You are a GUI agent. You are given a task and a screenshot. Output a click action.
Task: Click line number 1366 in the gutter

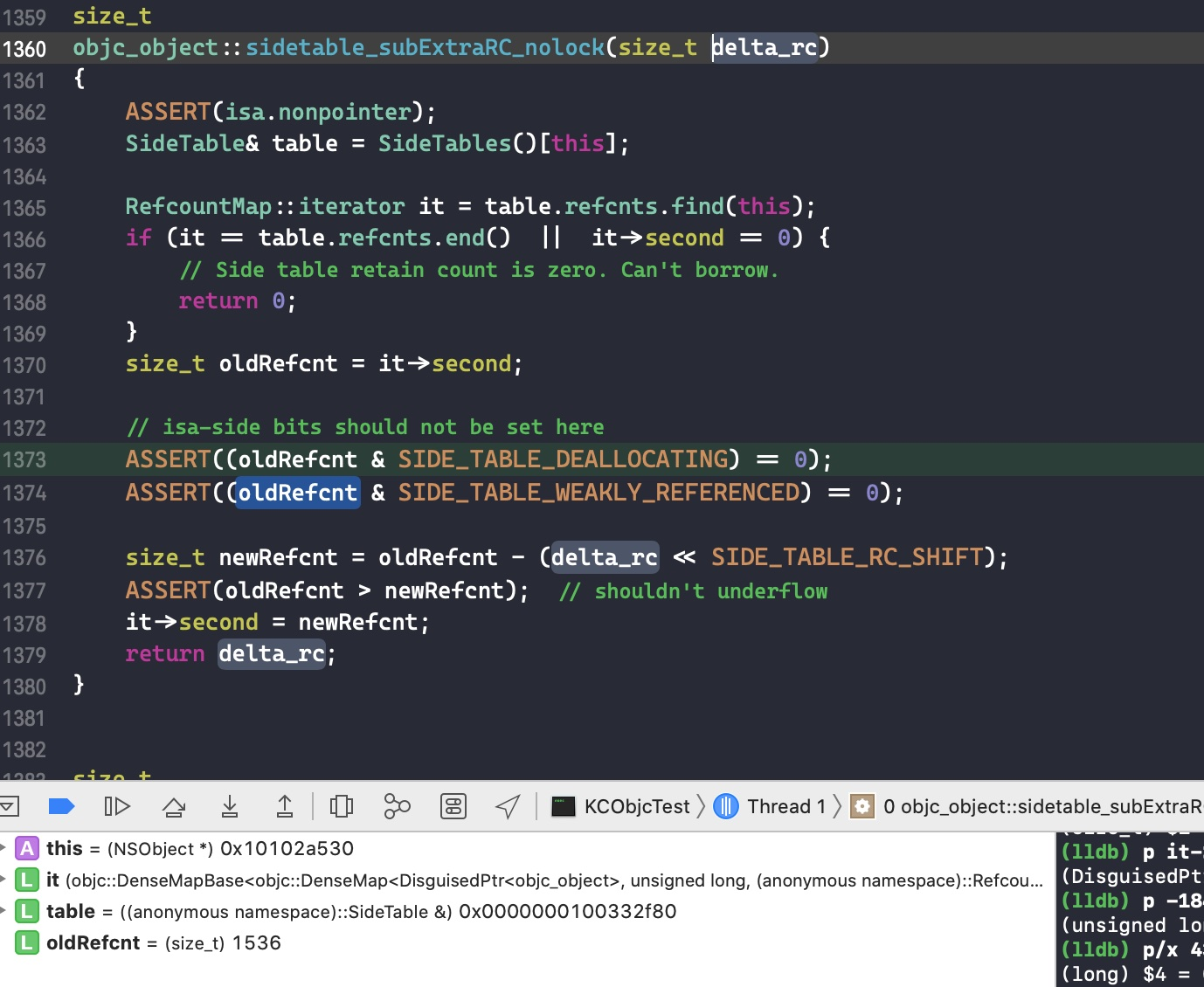24,239
